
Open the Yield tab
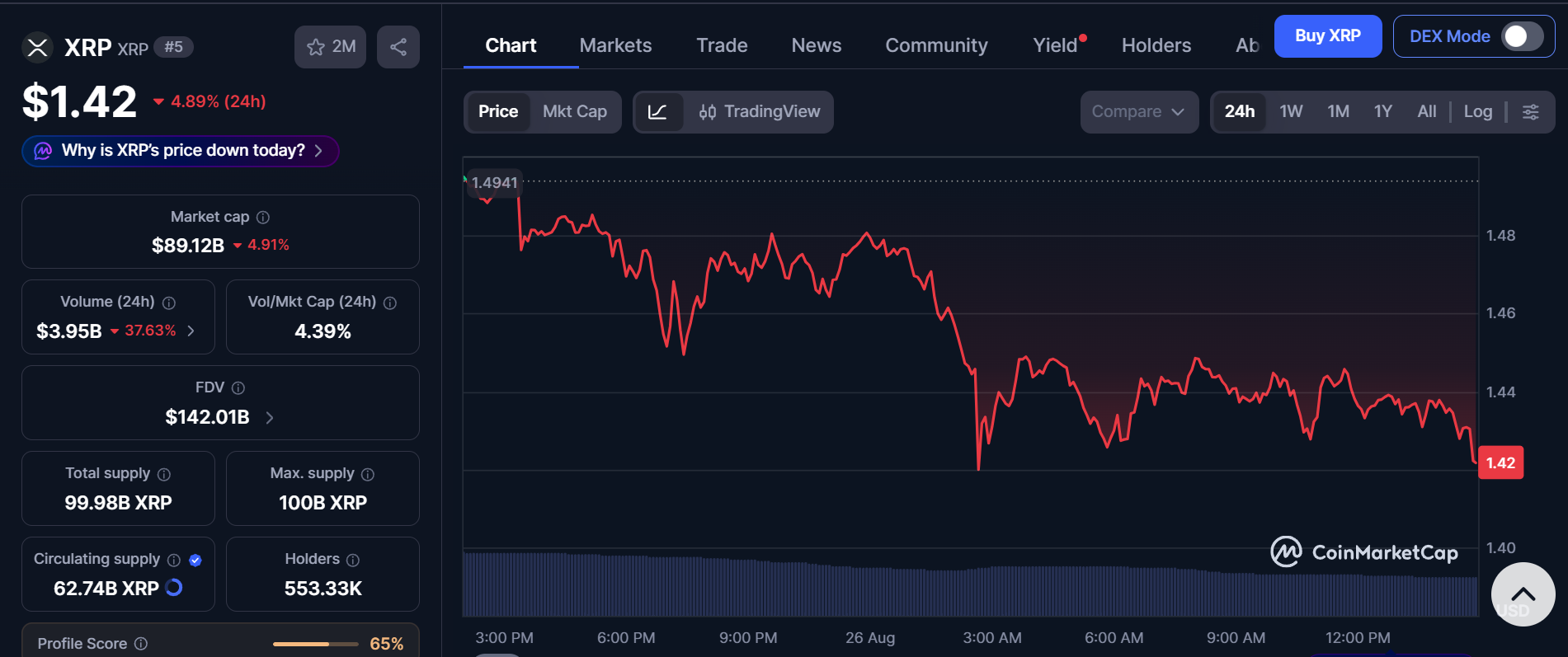[x=1057, y=45]
